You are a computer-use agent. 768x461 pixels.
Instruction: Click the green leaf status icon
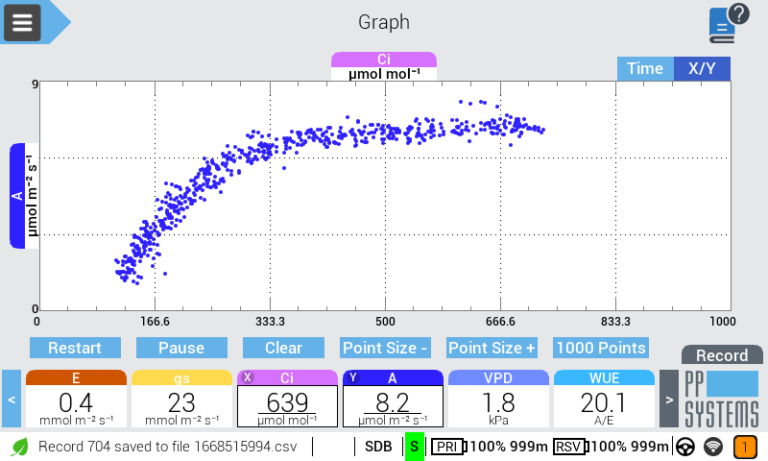[x=19, y=446]
